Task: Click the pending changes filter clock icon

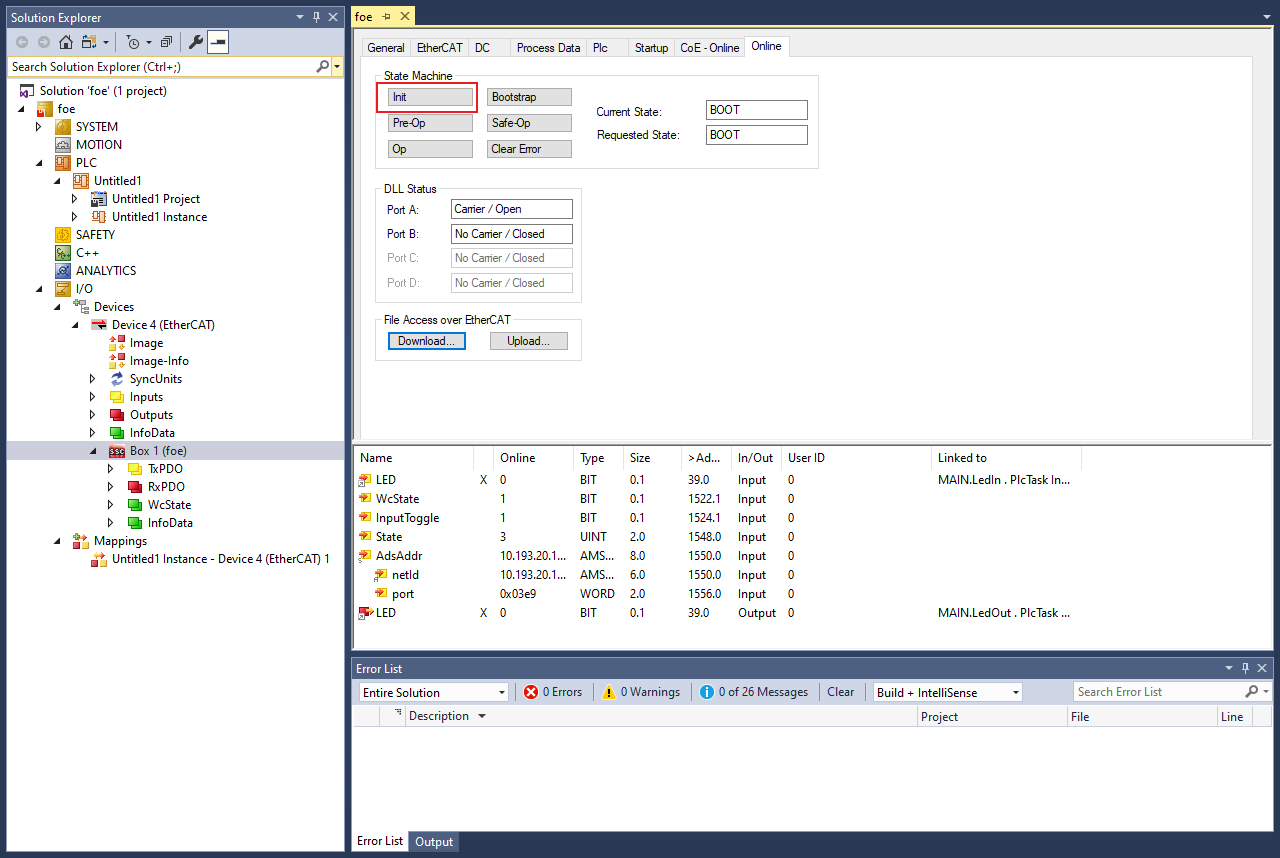Action: 133,42
